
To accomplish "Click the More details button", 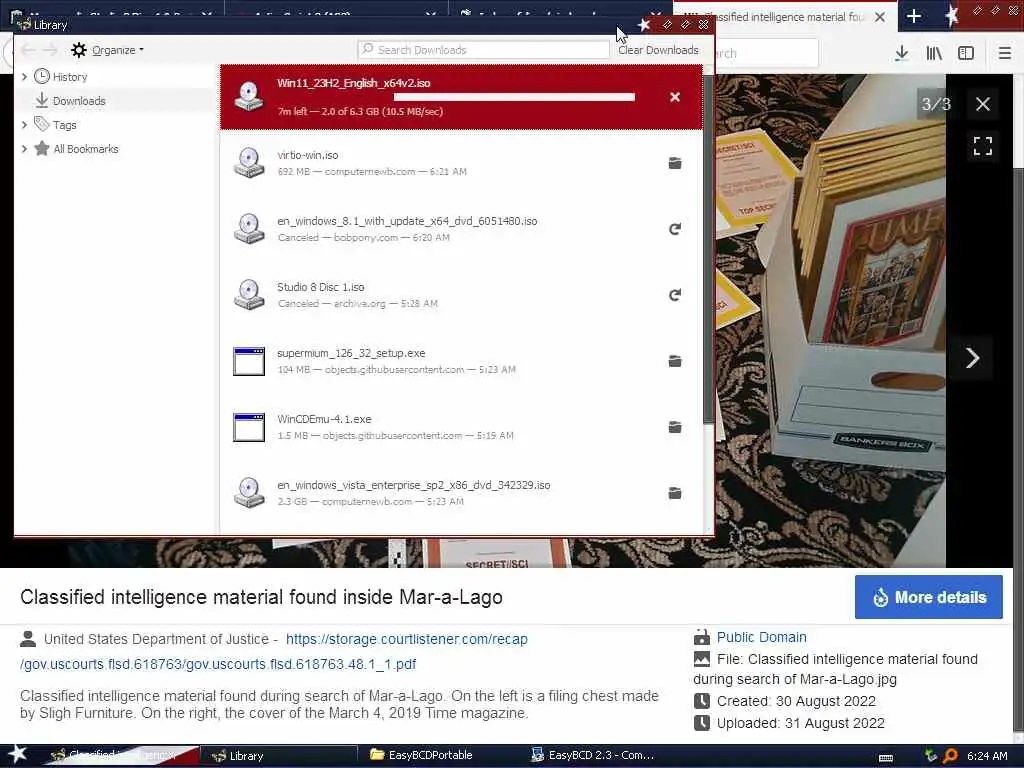I will (x=928, y=597).
